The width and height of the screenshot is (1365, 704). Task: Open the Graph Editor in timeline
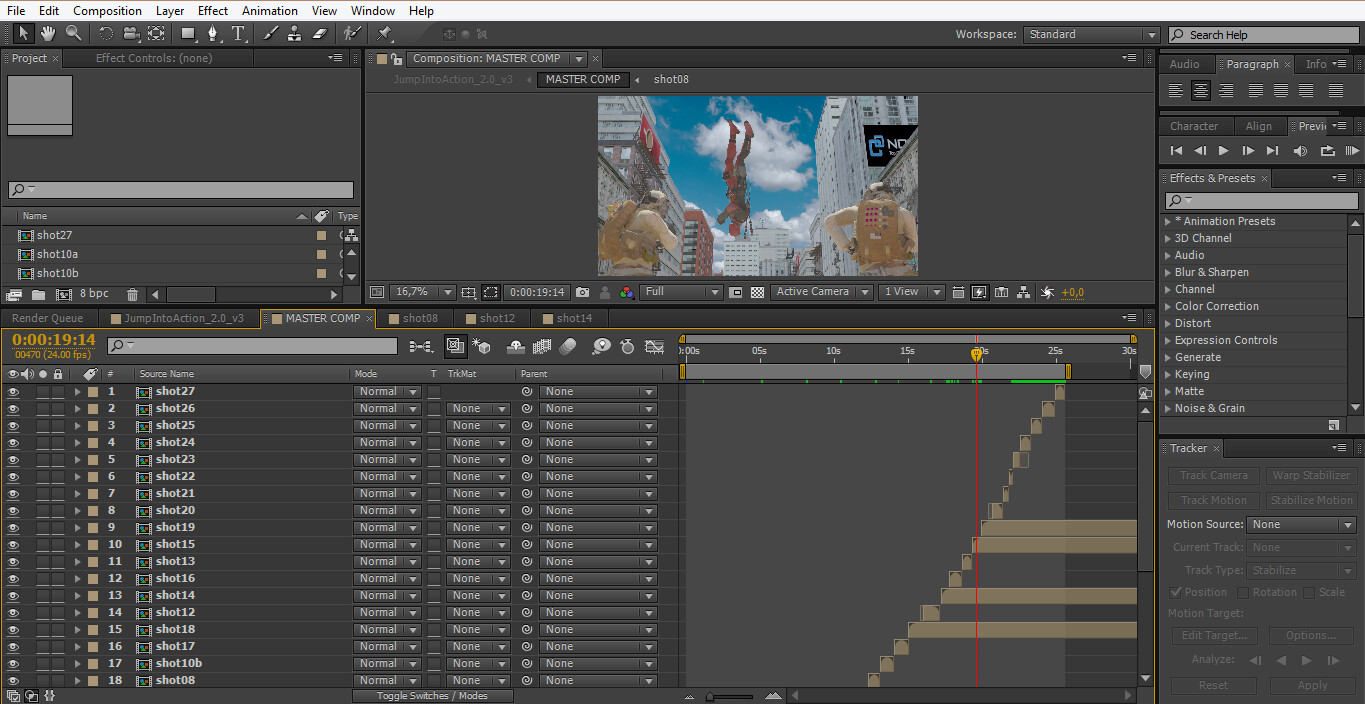[x=654, y=346]
